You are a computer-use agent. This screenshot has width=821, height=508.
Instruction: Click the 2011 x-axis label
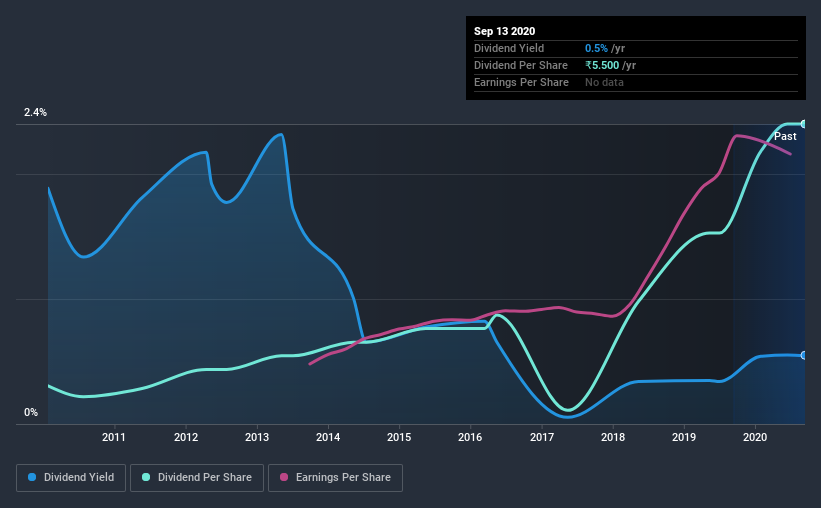[x=114, y=437]
